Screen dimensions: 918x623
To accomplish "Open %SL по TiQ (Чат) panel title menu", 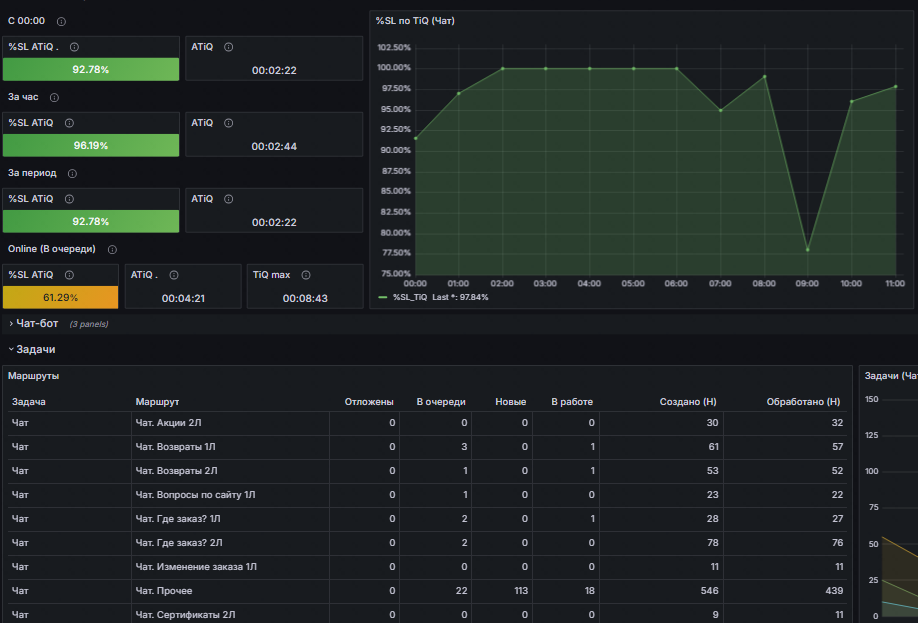I will tap(415, 21).
